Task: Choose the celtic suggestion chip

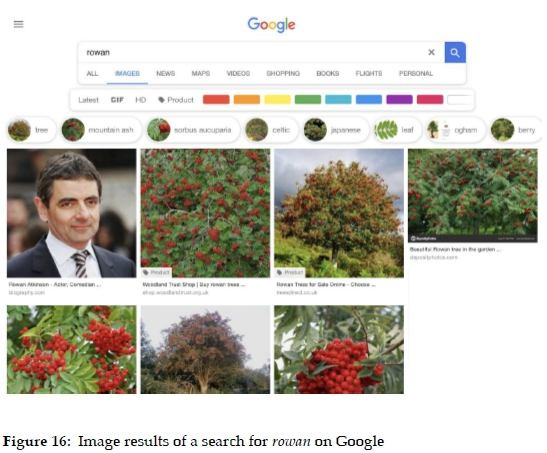Action: (x=271, y=130)
